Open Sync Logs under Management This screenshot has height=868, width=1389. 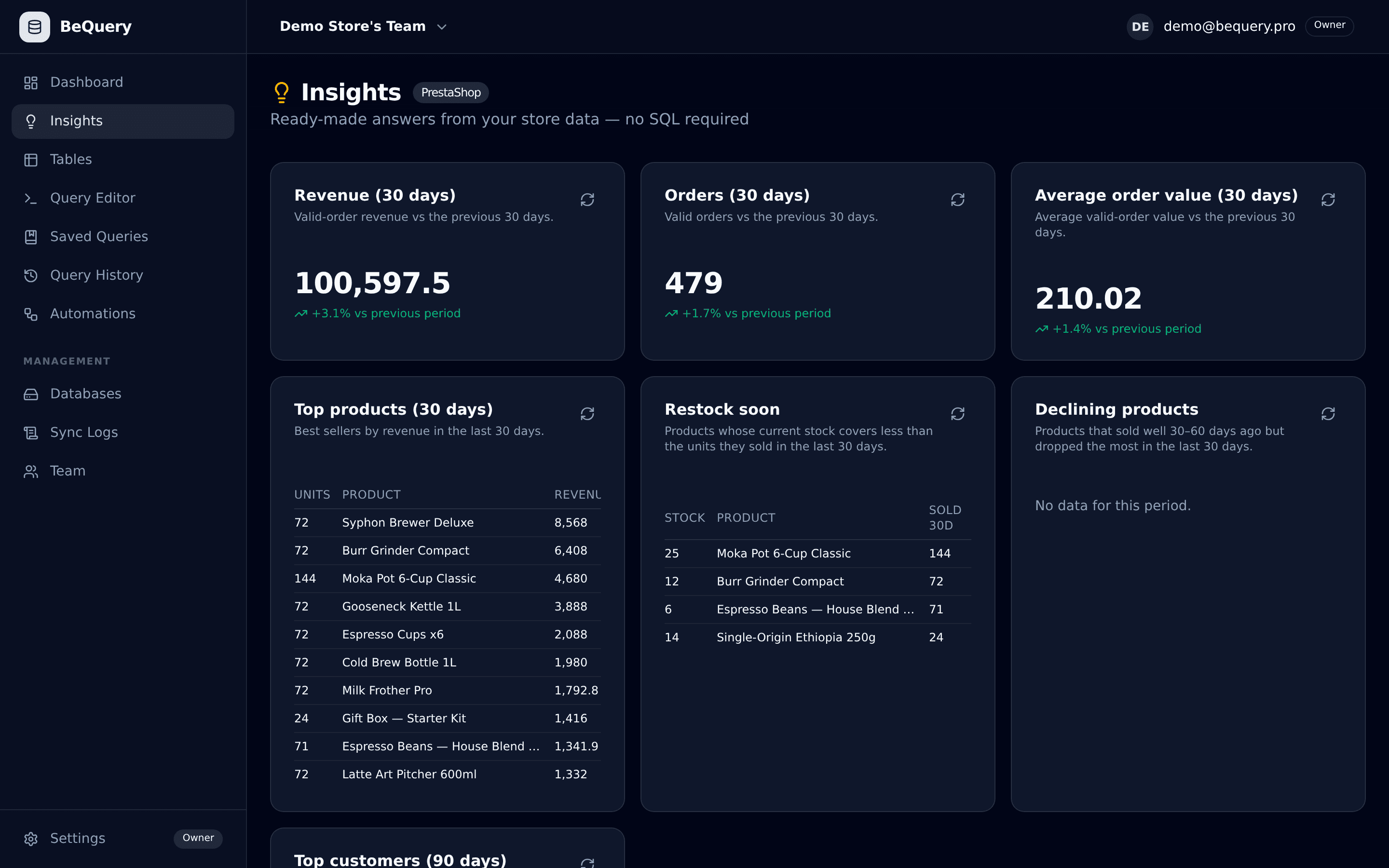(x=123, y=432)
